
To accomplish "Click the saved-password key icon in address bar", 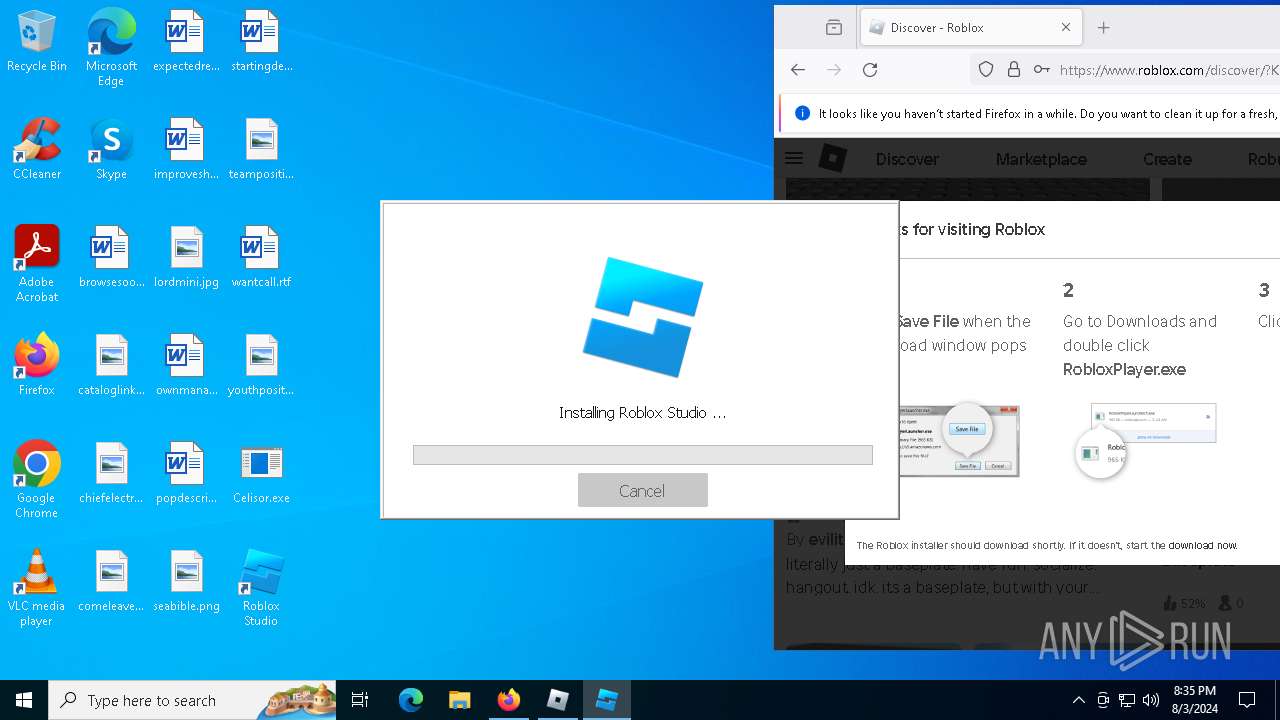I will [x=1041, y=69].
